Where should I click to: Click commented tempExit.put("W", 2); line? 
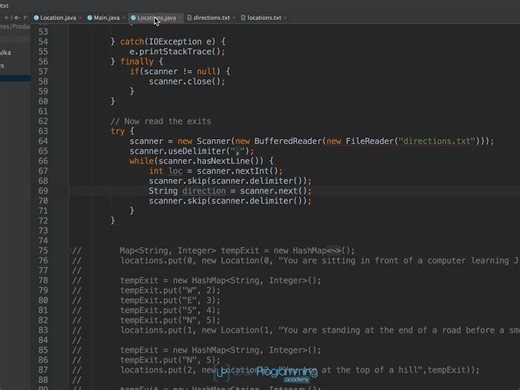click(x=170, y=290)
